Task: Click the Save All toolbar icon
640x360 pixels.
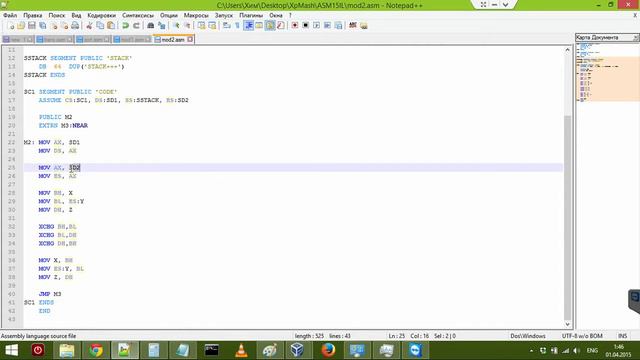Action: (42, 25)
